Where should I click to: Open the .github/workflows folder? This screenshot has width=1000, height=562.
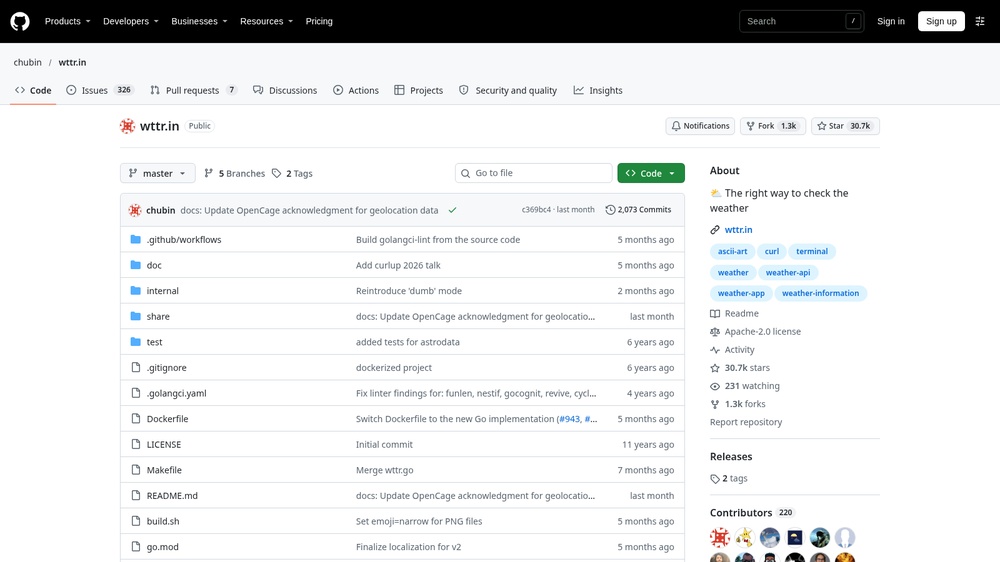184,239
